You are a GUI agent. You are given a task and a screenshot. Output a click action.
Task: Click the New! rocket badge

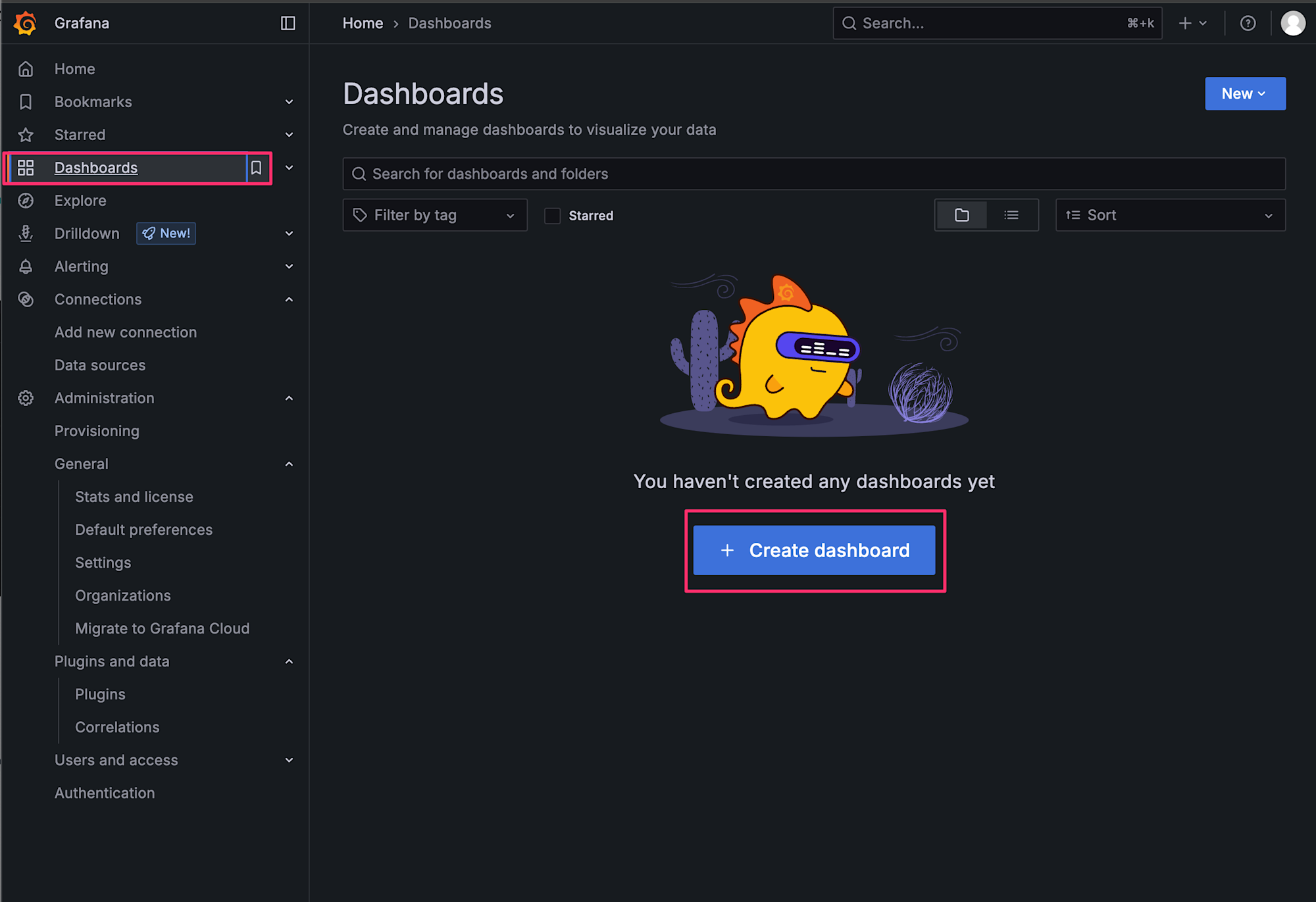click(166, 234)
